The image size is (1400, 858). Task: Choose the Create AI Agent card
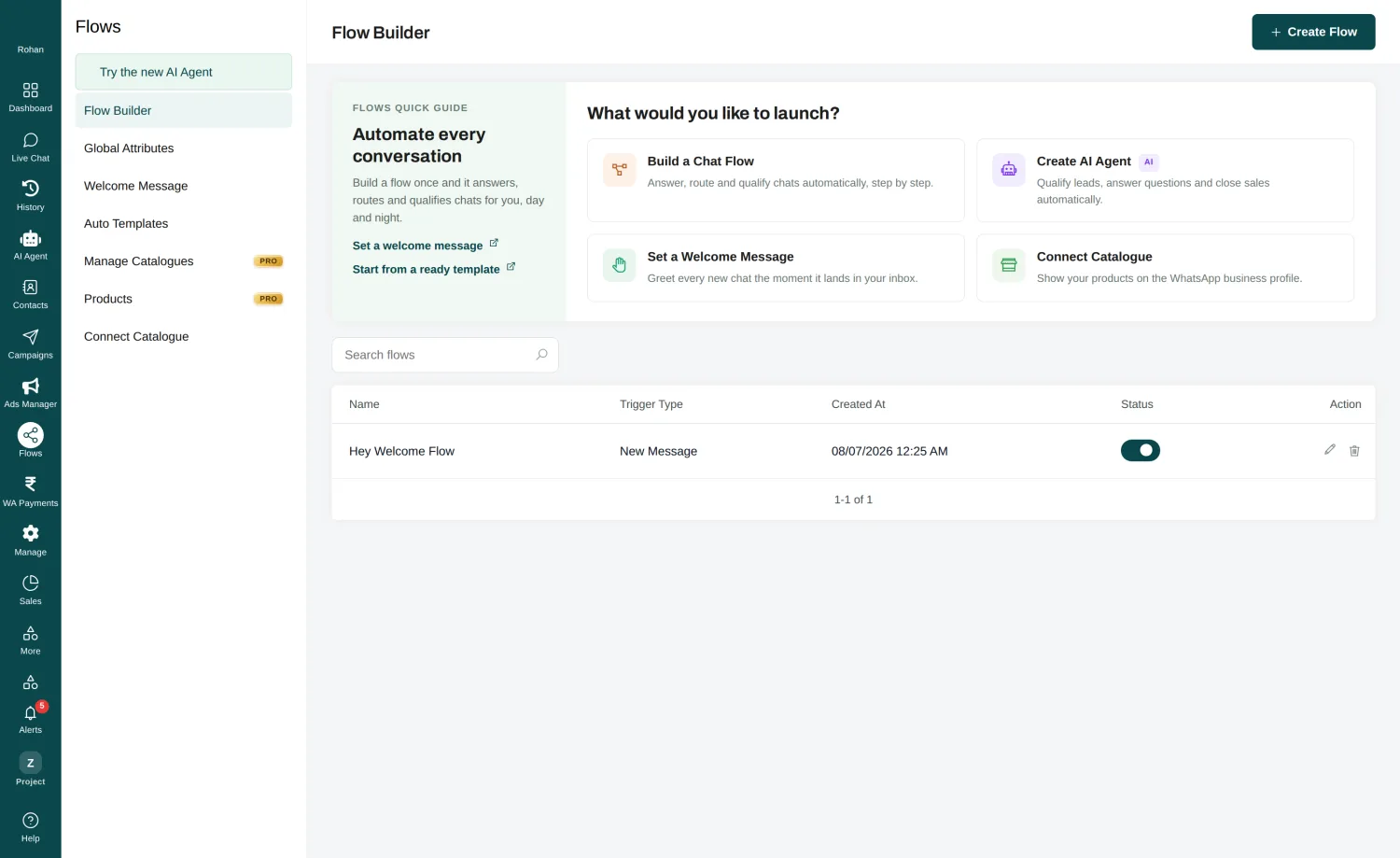(x=1164, y=180)
